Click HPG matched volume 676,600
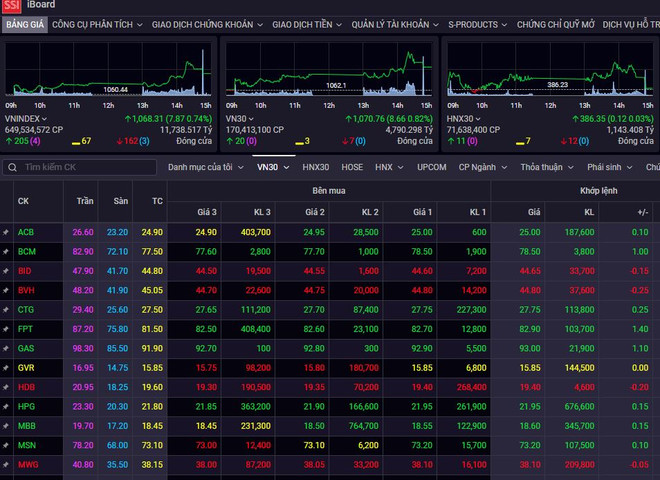Viewport: 660px width, 480px height. (x=580, y=406)
